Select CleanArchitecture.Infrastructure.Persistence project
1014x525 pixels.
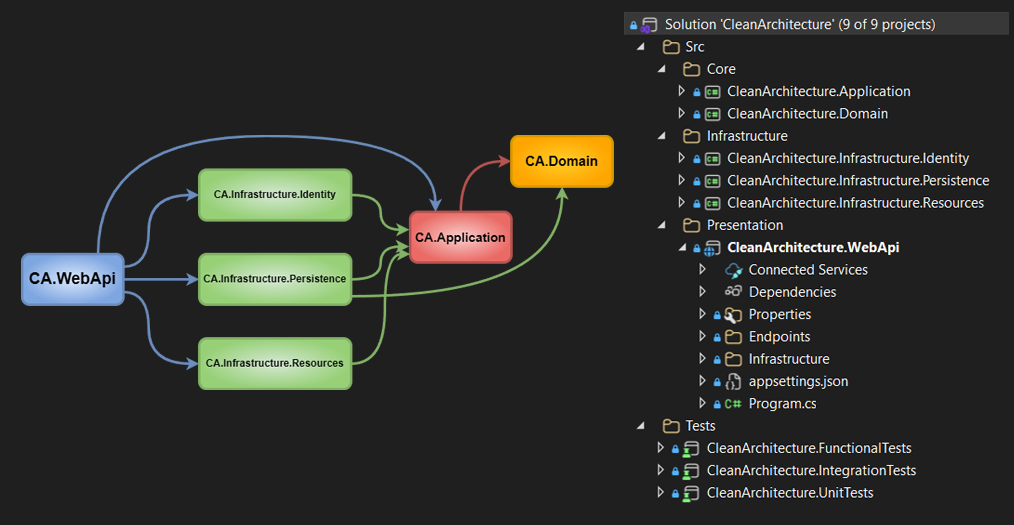(857, 181)
